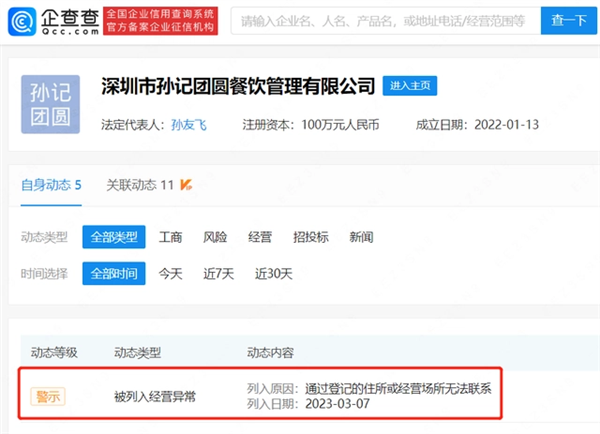Click the 警示 warning level tag
The height and width of the screenshot is (434, 600).
(48, 396)
